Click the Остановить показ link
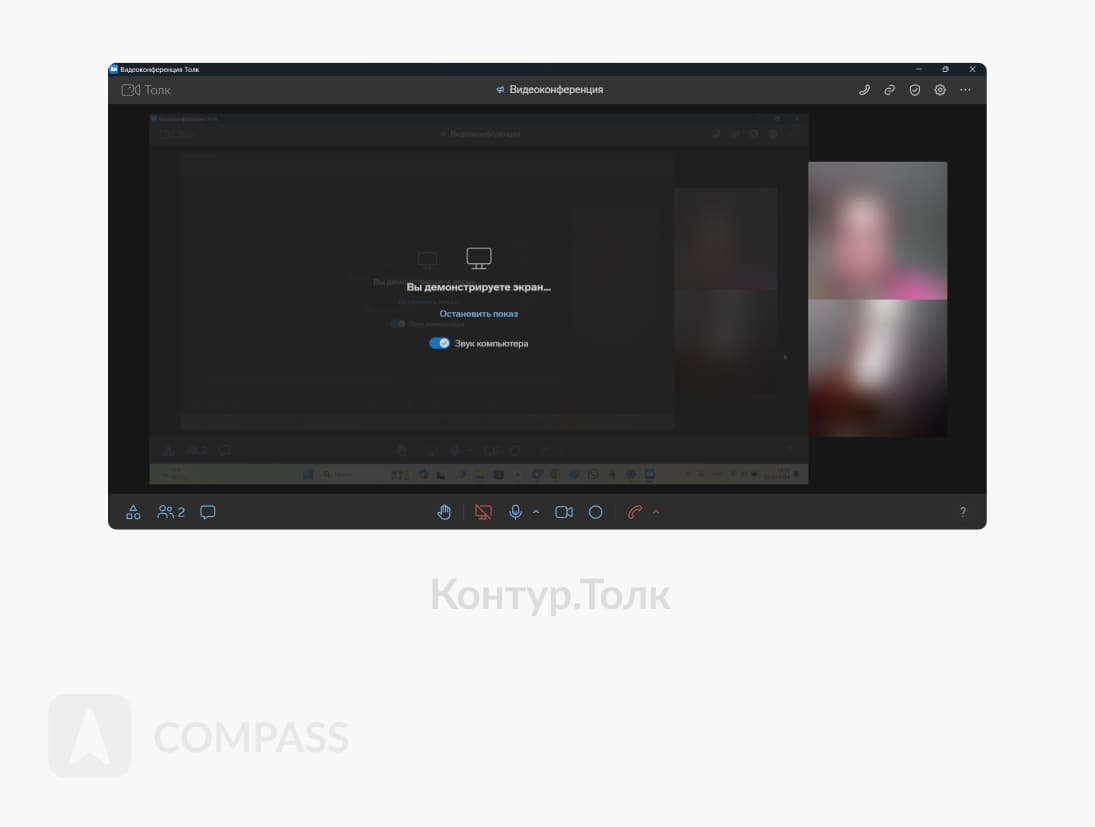The image size is (1095, 827). 478,314
